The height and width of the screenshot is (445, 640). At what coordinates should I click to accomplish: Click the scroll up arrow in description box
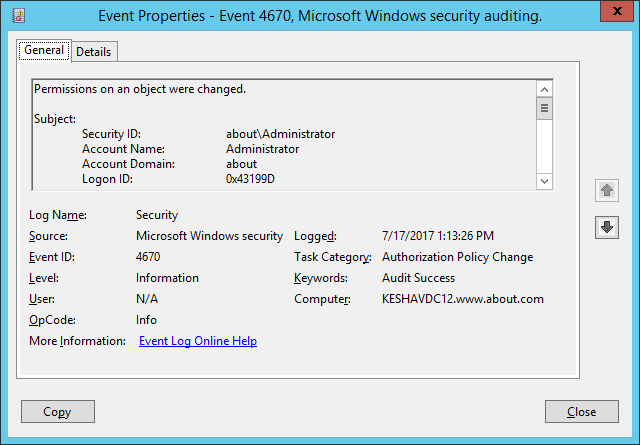tap(544, 89)
